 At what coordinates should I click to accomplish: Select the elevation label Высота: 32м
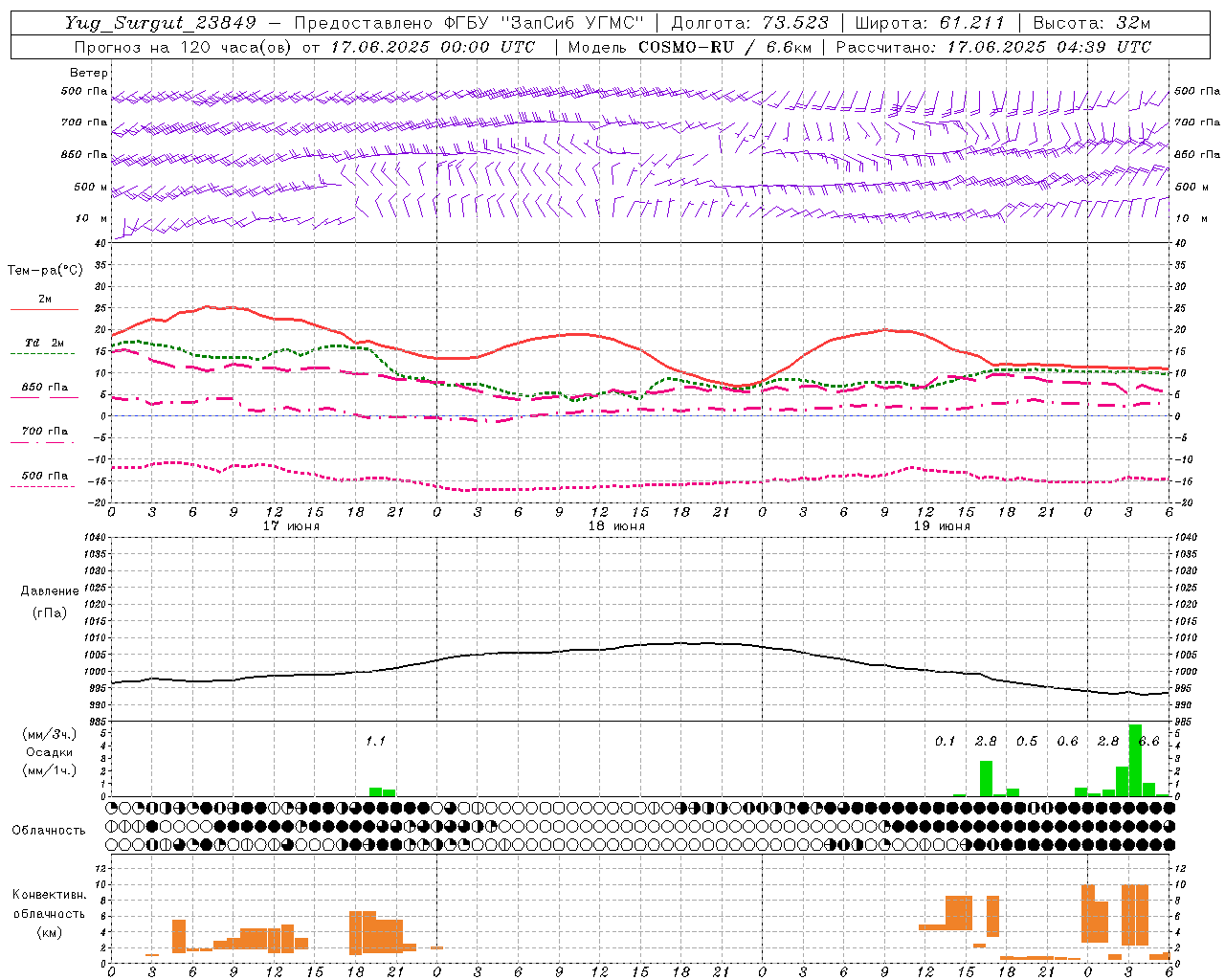point(1091,23)
